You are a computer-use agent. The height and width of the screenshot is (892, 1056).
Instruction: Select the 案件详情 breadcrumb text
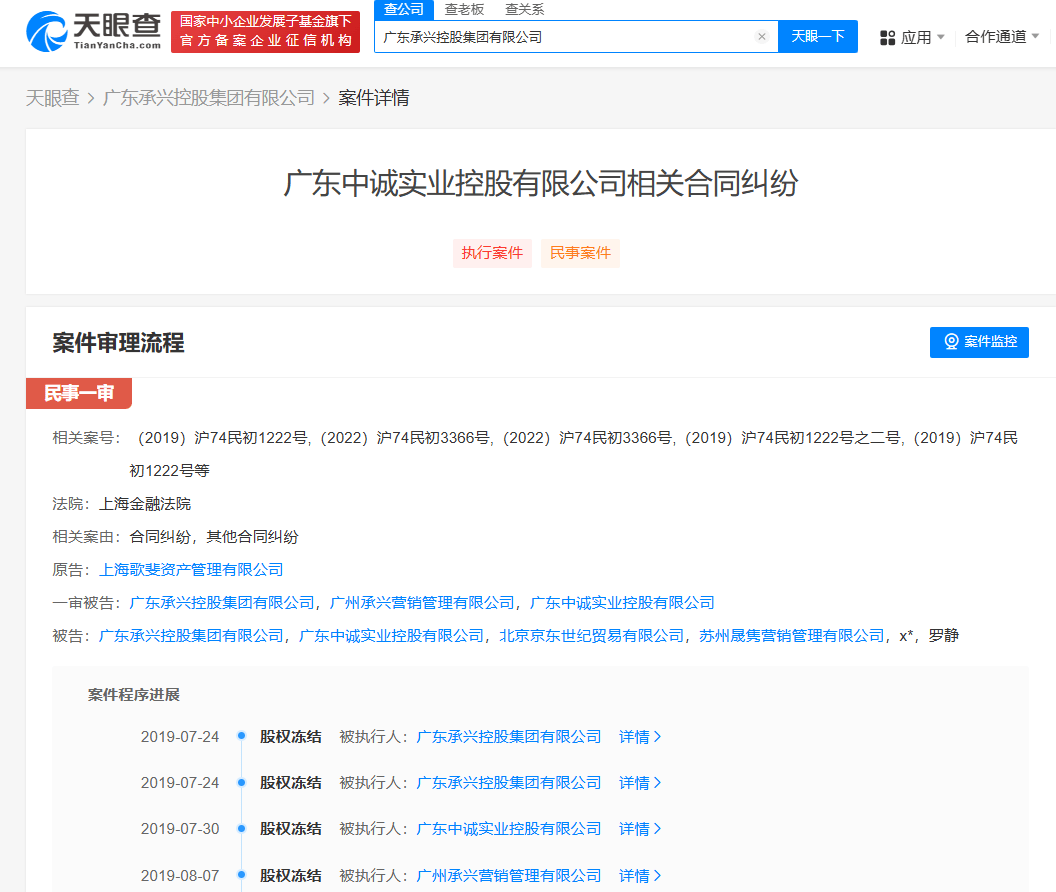coord(374,98)
